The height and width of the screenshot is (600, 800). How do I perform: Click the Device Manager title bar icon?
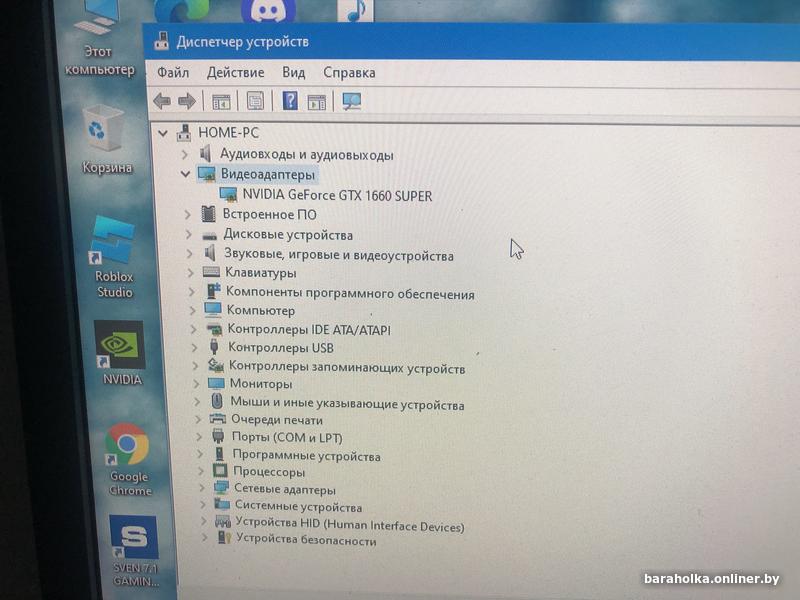[x=162, y=41]
